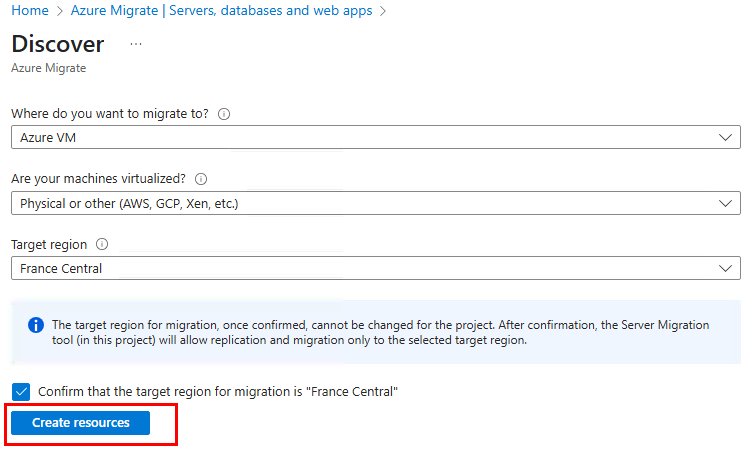Uncheck the France Central confirmation checkbox
This screenshot has height=458, width=752.
point(21,392)
